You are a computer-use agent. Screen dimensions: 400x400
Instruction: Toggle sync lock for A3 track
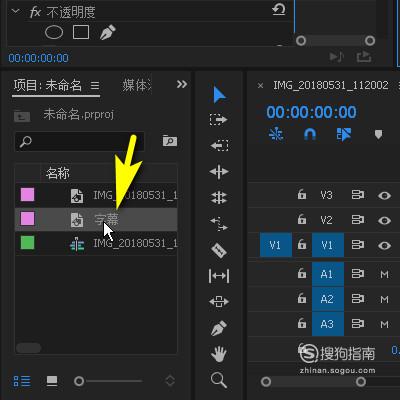(358, 324)
